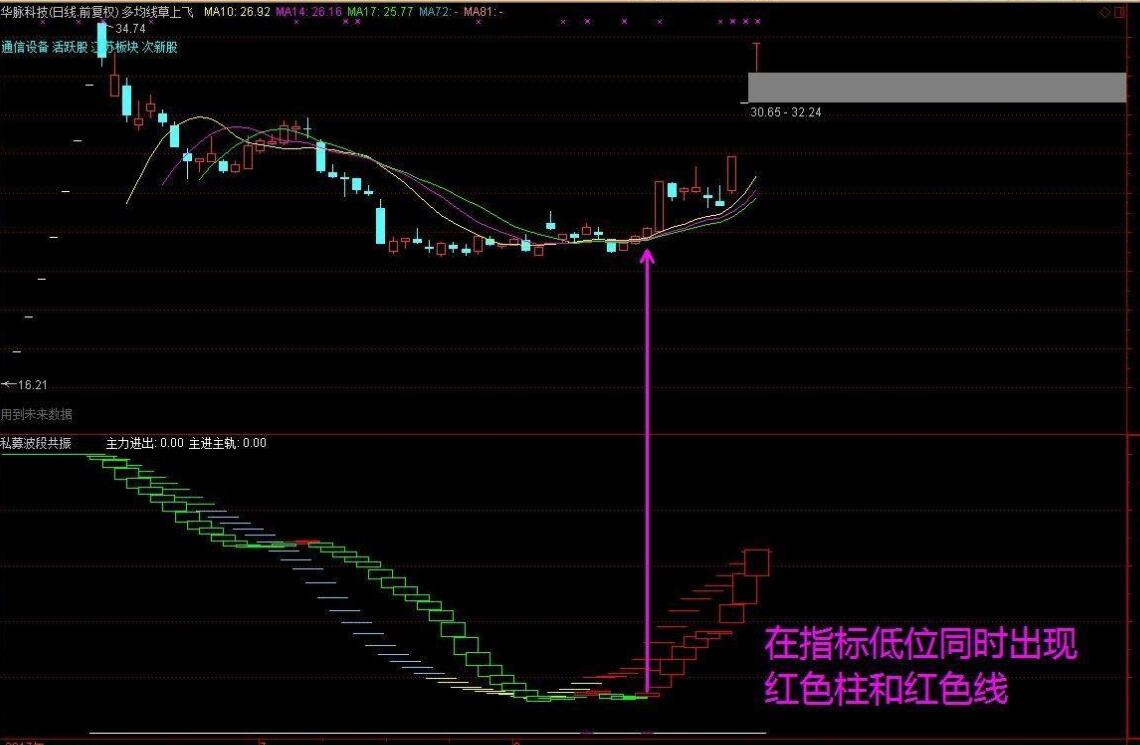Select the 私募波段共振 indicator name

[36, 443]
